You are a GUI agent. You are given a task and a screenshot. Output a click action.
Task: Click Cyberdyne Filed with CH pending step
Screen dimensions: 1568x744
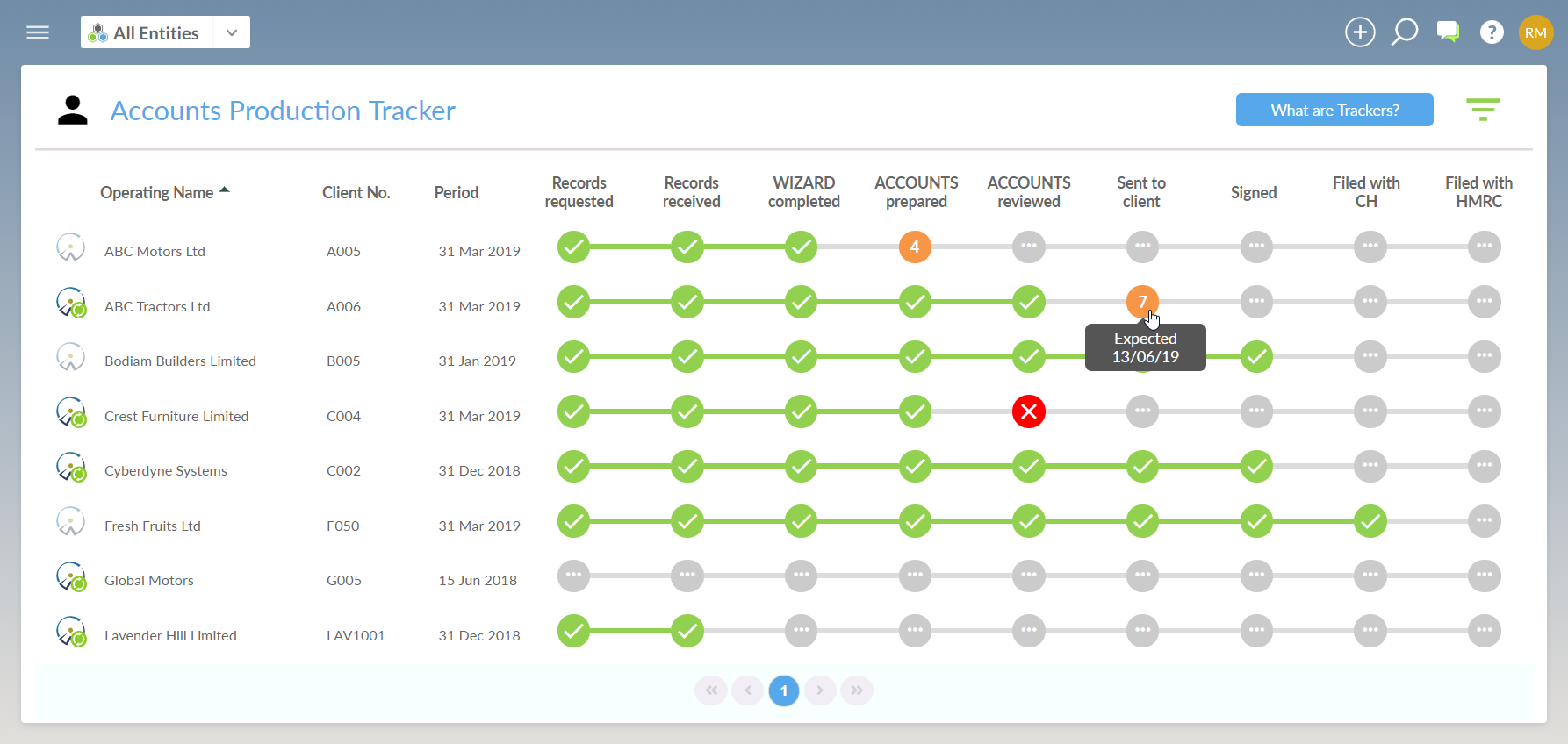click(1370, 466)
